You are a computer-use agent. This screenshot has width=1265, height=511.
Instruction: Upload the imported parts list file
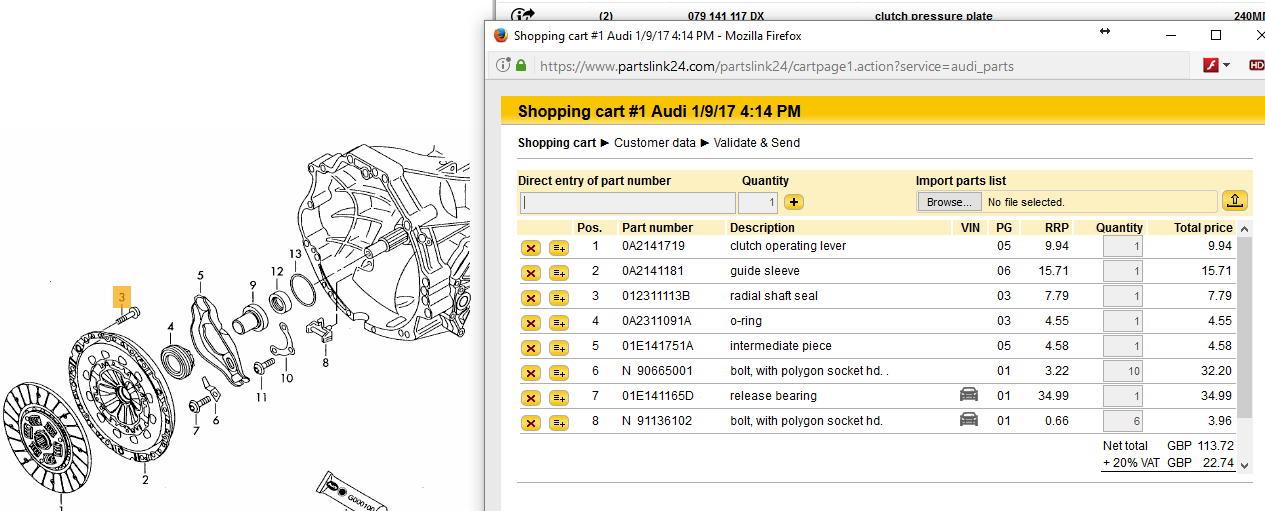(1235, 201)
